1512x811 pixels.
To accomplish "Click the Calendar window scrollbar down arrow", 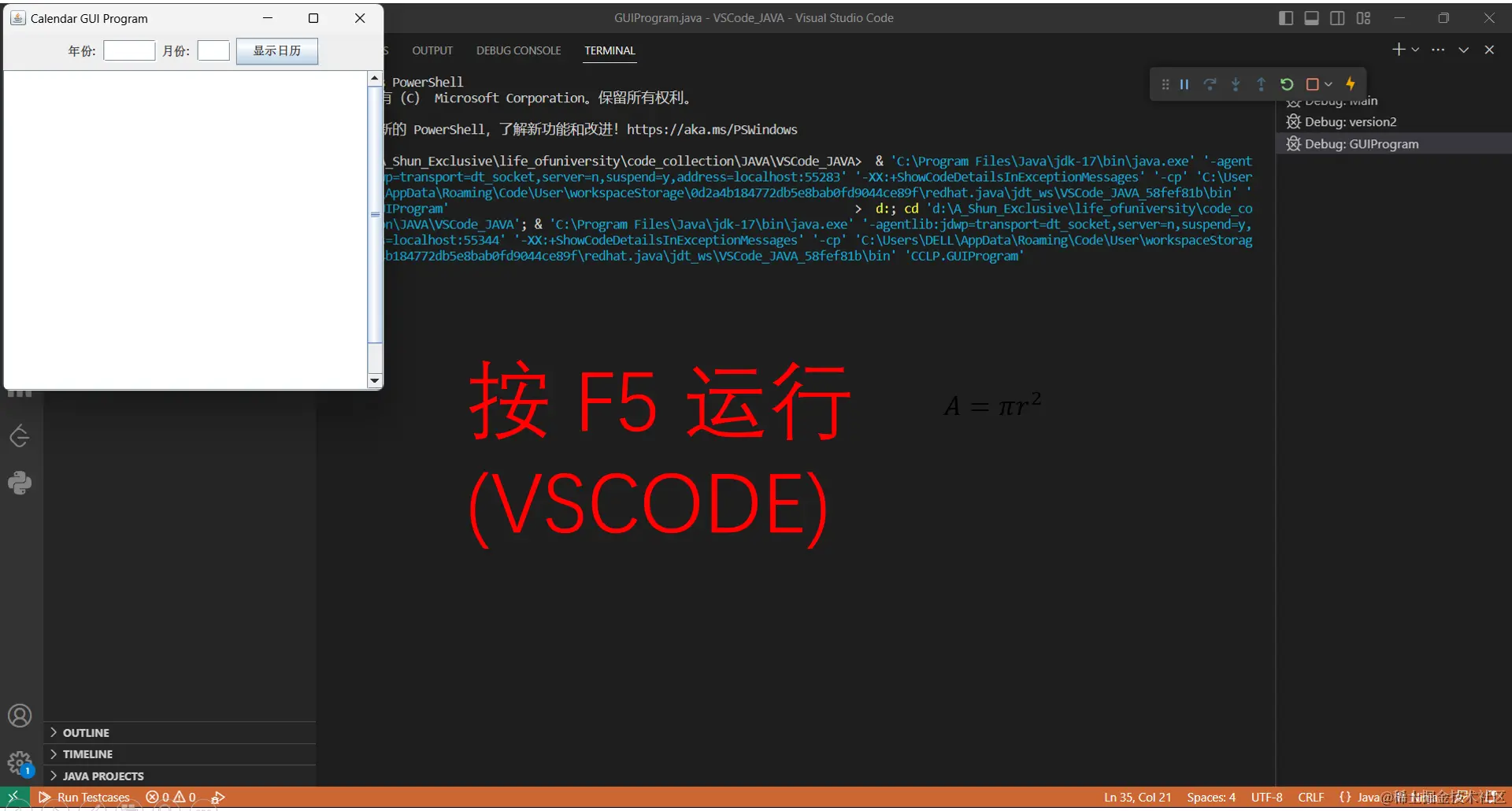I will pos(375,380).
